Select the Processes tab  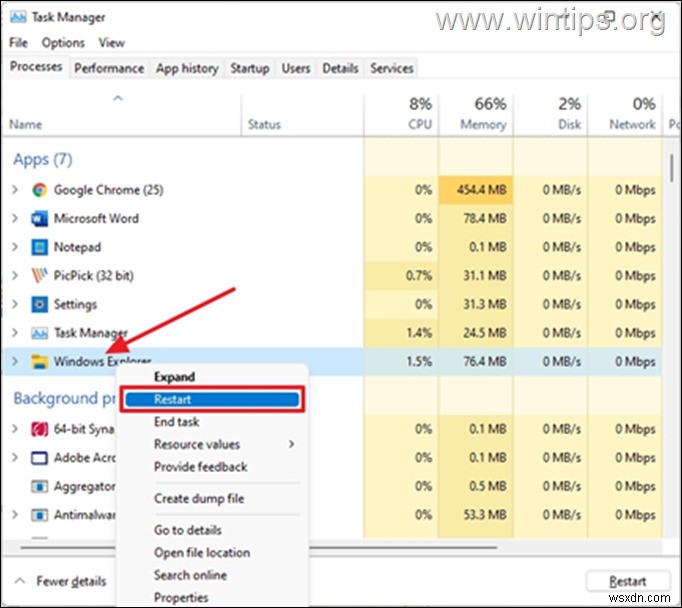click(x=36, y=67)
